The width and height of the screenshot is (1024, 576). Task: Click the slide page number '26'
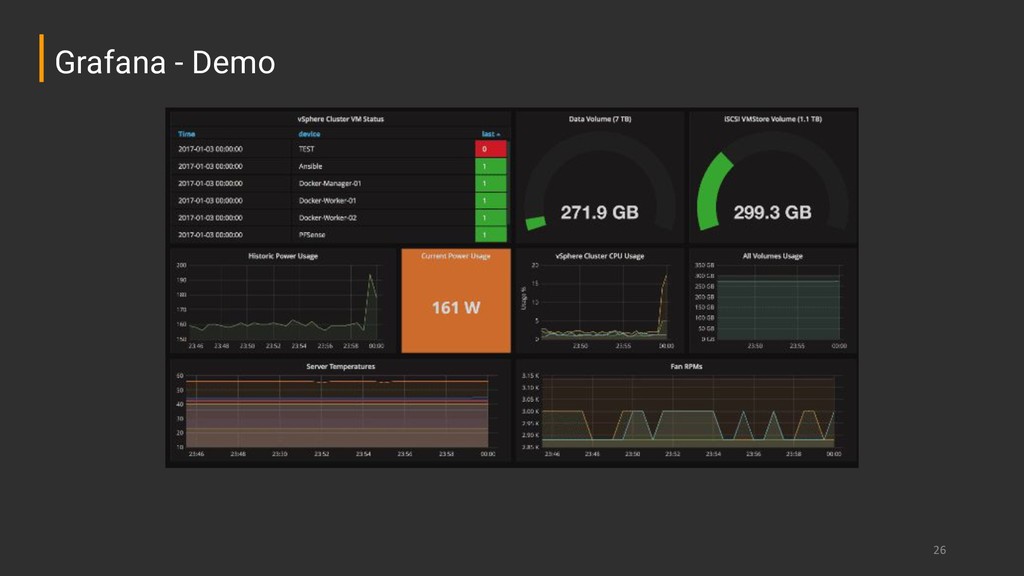click(x=939, y=550)
